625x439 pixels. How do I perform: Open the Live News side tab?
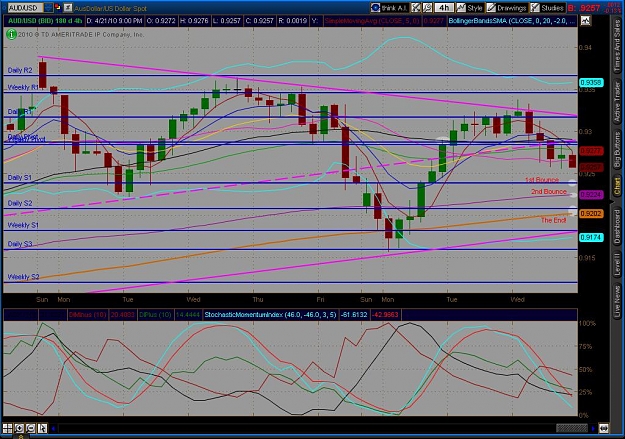point(617,299)
